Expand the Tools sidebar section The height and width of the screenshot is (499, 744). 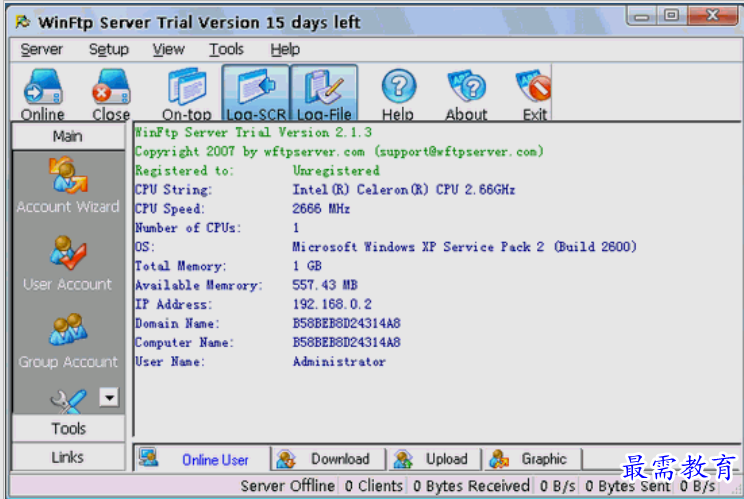(x=68, y=429)
